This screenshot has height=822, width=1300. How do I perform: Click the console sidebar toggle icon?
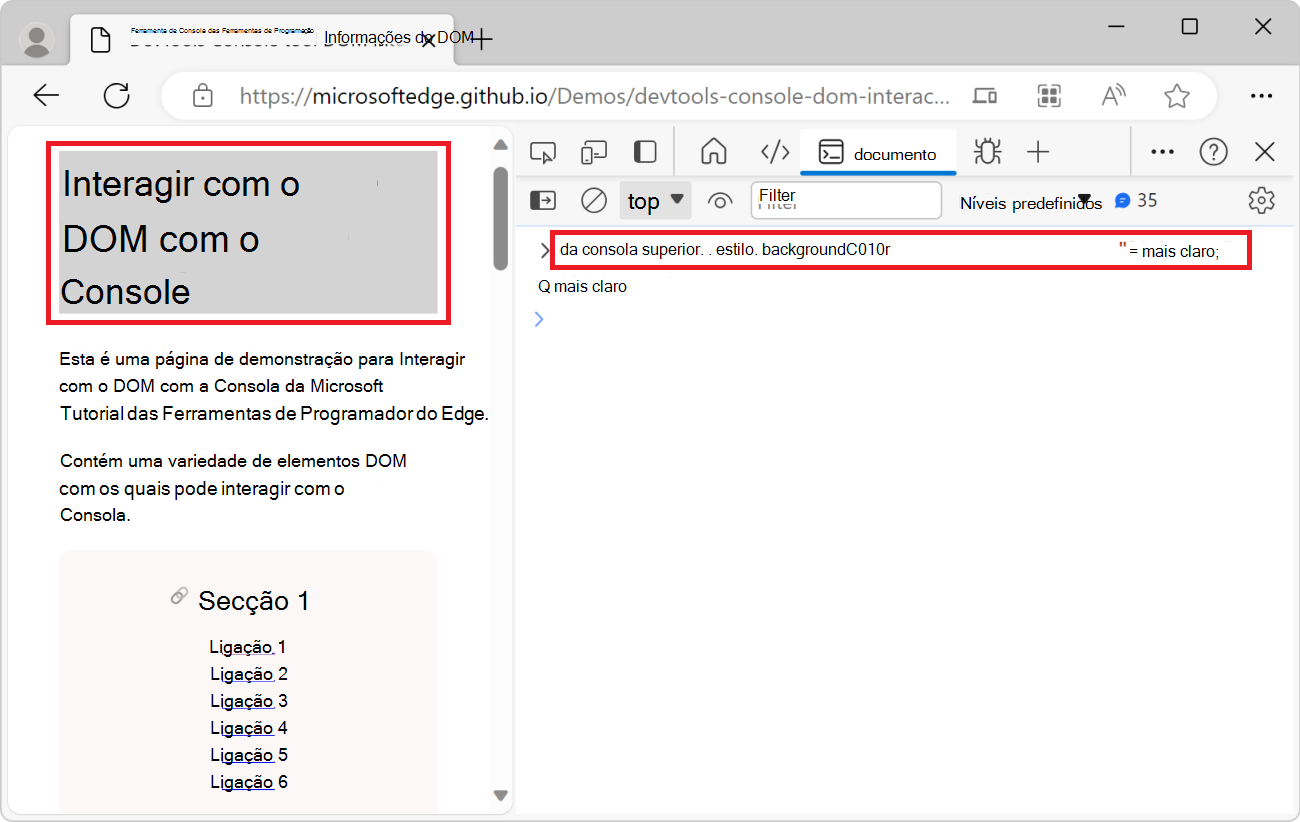(543, 200)
